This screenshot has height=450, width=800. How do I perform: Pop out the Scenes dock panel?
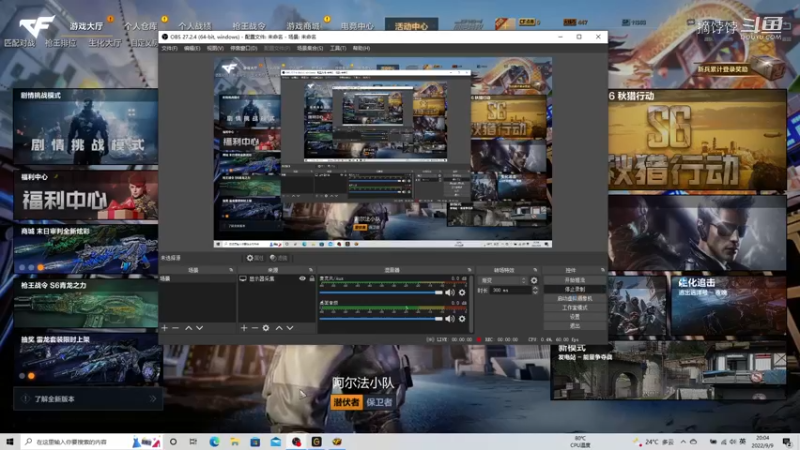[231, 270]
